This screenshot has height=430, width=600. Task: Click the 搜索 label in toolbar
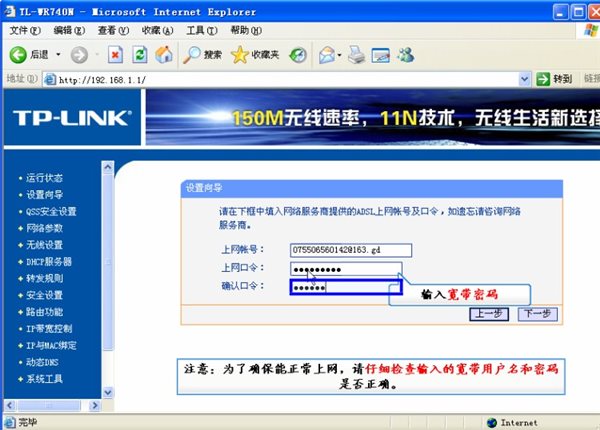click(x=213, y=55)
